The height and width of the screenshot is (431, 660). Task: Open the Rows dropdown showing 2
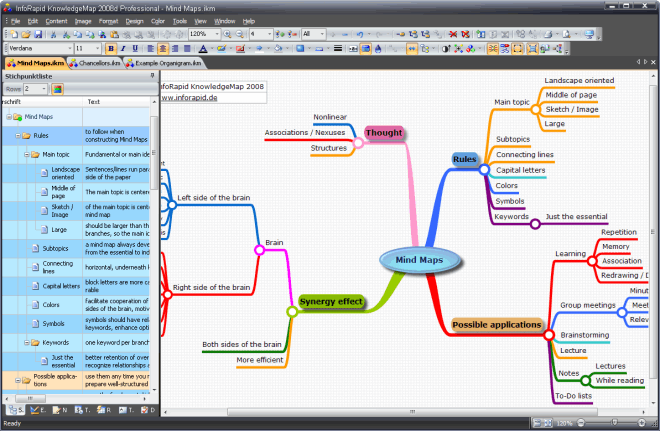[43, 89]
